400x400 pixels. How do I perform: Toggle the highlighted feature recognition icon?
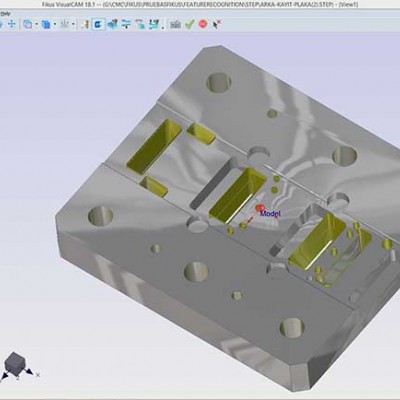[x=99, y=24]
